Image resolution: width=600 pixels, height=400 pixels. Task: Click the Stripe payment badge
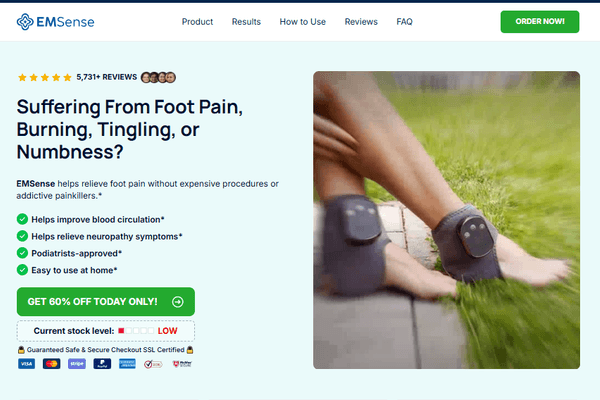77,364
